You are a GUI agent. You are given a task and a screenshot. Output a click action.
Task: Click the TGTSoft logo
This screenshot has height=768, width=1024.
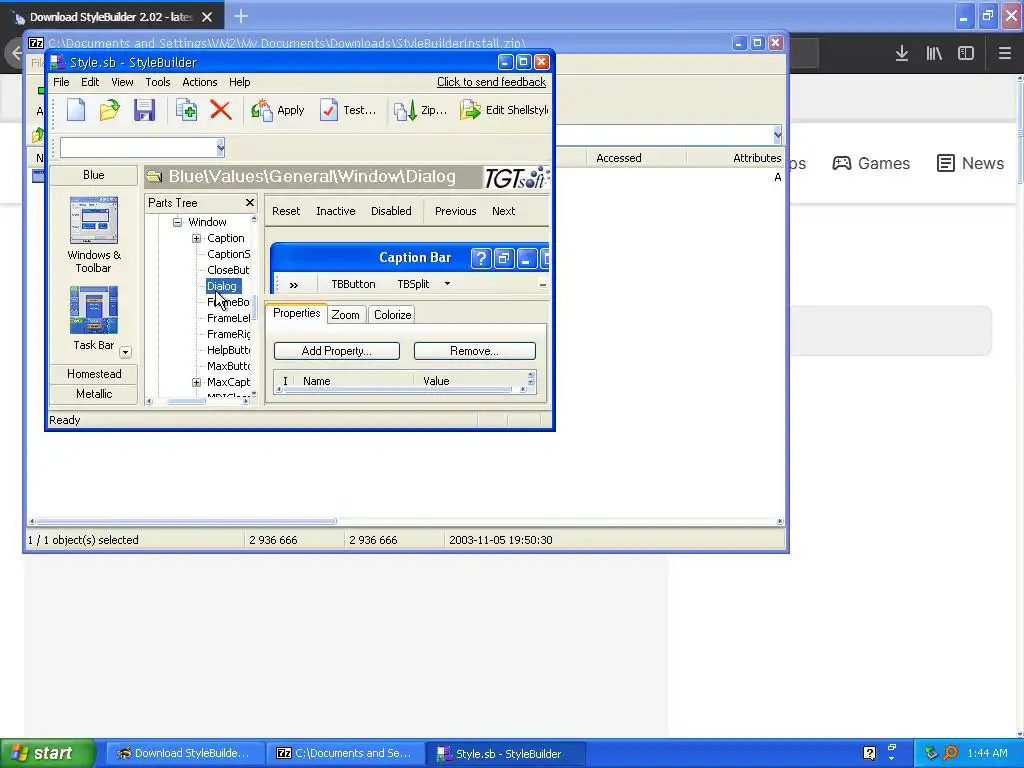(x=517, y=177)
